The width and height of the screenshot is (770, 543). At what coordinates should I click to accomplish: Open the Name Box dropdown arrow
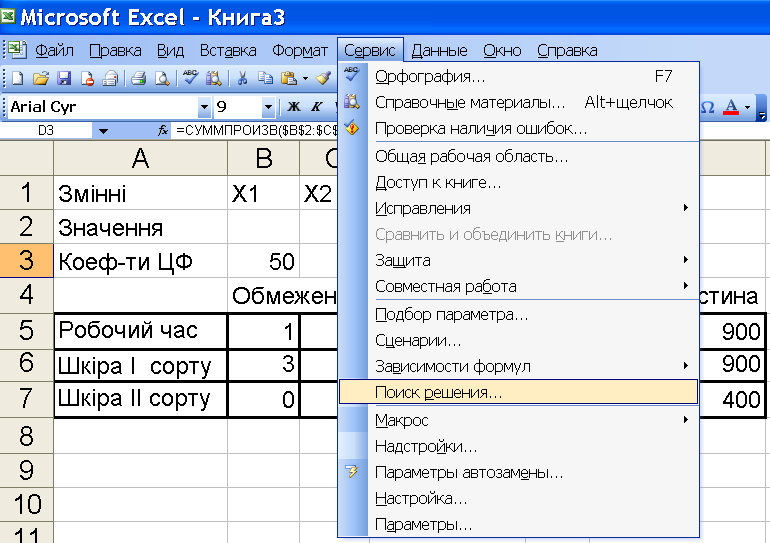tap(103, 131)
